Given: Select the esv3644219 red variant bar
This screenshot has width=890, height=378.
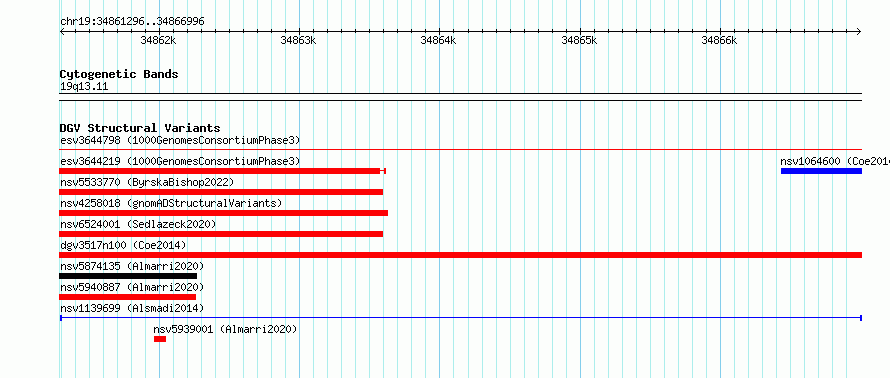Looking at the screenshot, I should coord(222,171).
